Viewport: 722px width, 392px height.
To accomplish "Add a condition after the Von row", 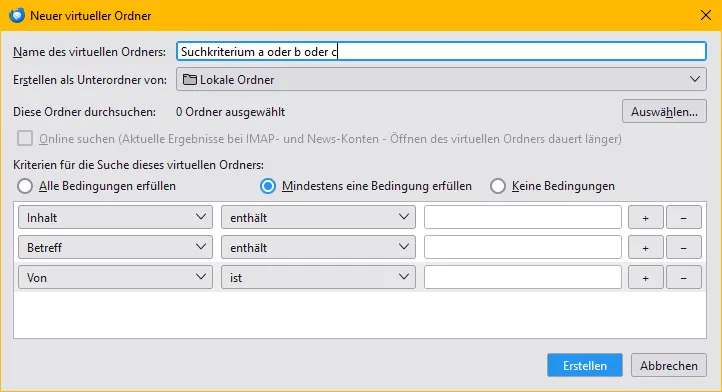I will point(646,277).
